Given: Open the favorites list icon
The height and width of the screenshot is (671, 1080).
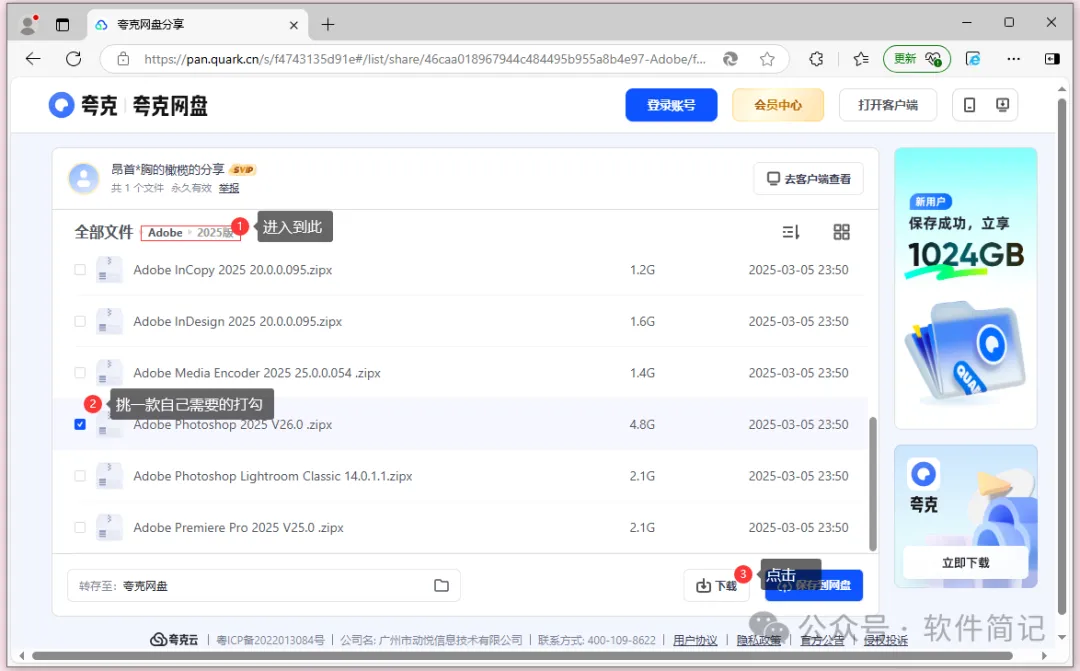Looking at the screenshot, I should tap(861, 59).
